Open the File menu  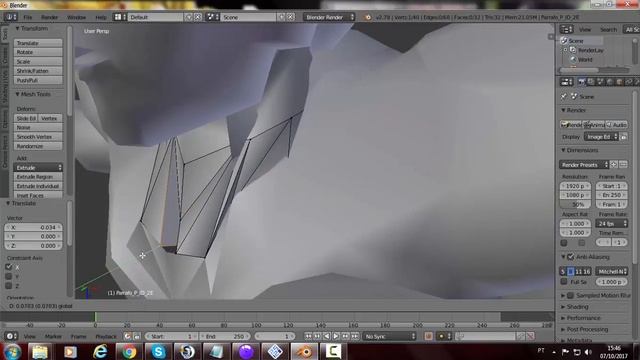coord(27,17)
